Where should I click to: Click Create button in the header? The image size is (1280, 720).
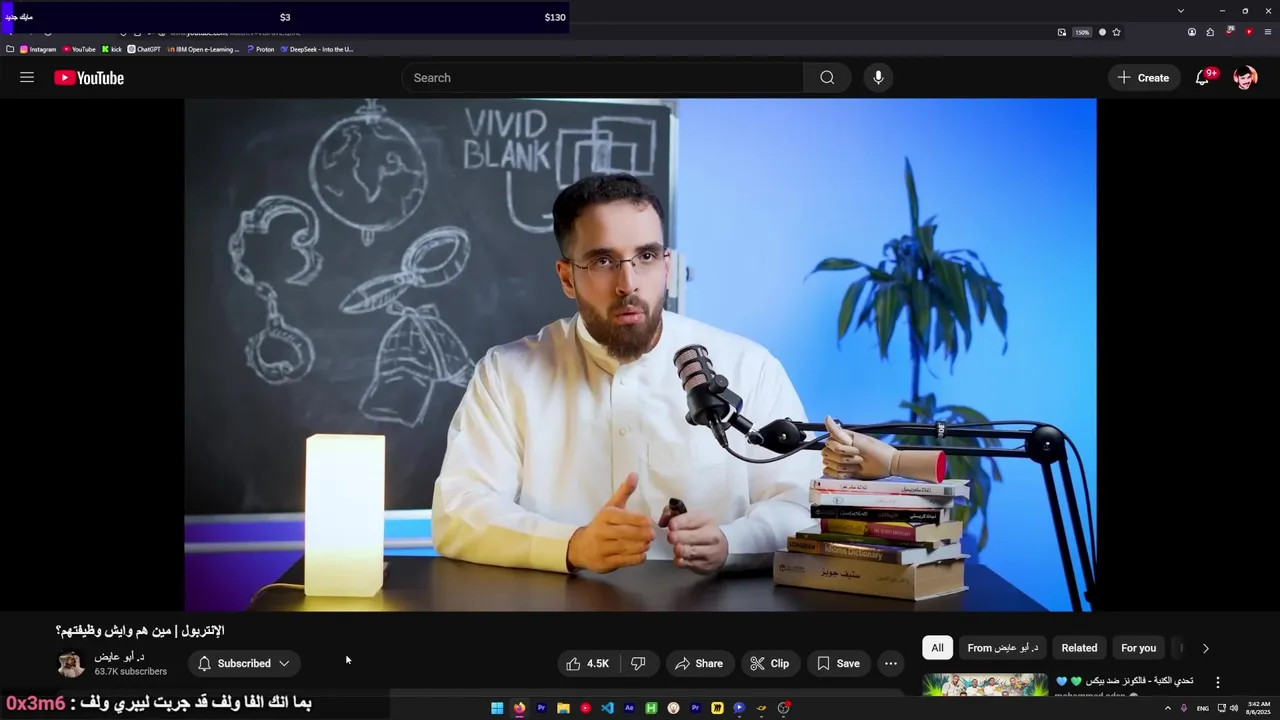click(1143, 78)
